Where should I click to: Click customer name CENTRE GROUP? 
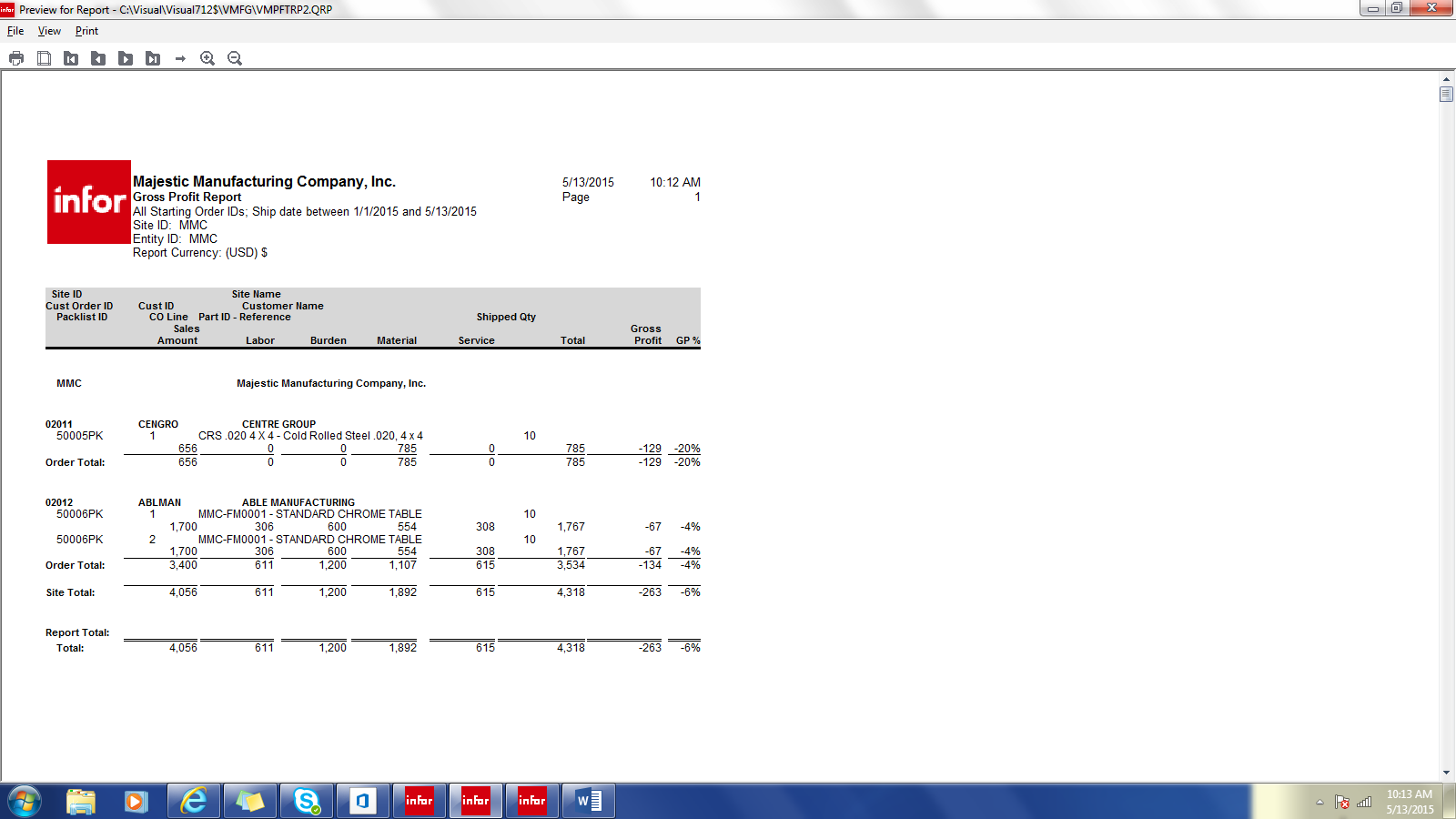[x=278, y=424]
